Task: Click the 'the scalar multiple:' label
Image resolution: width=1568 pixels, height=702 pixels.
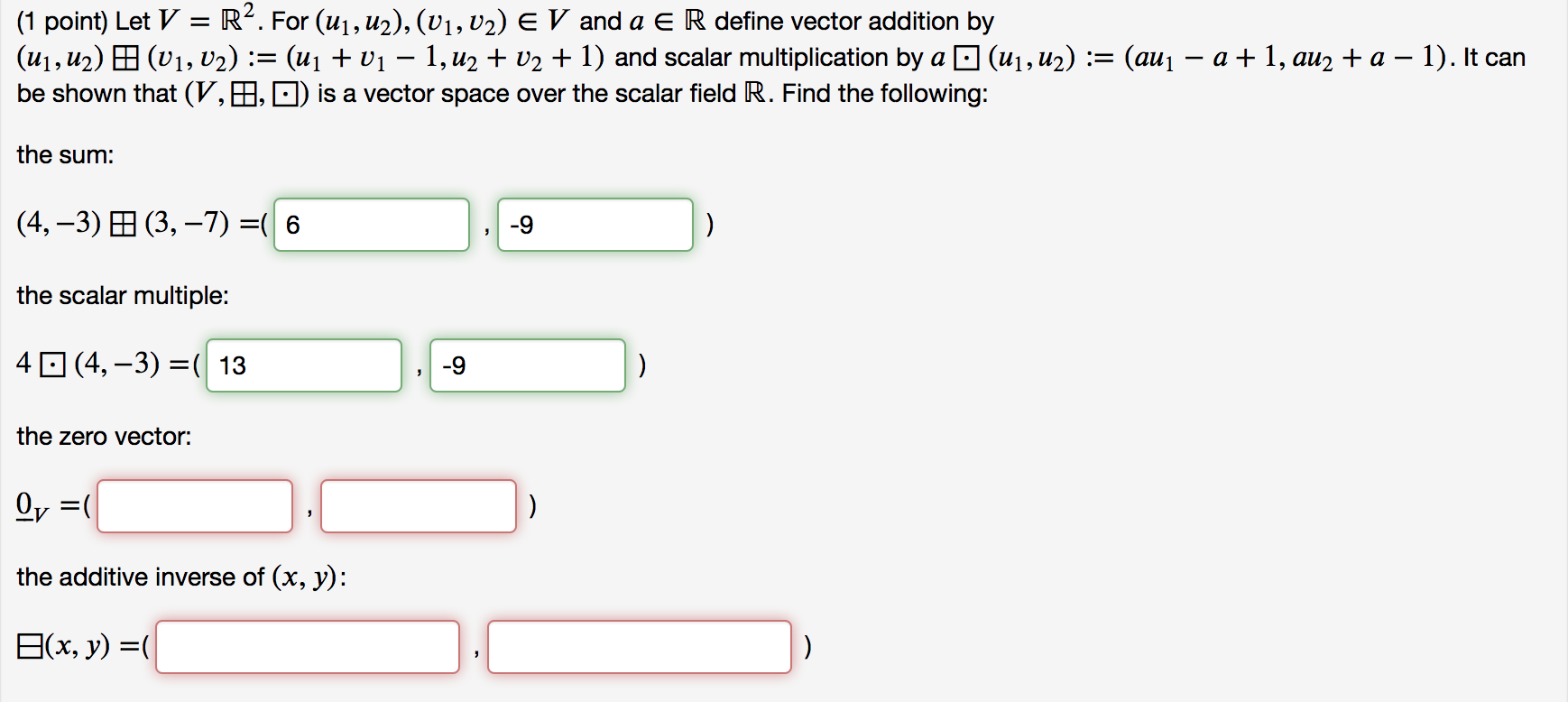Action: 123,295
